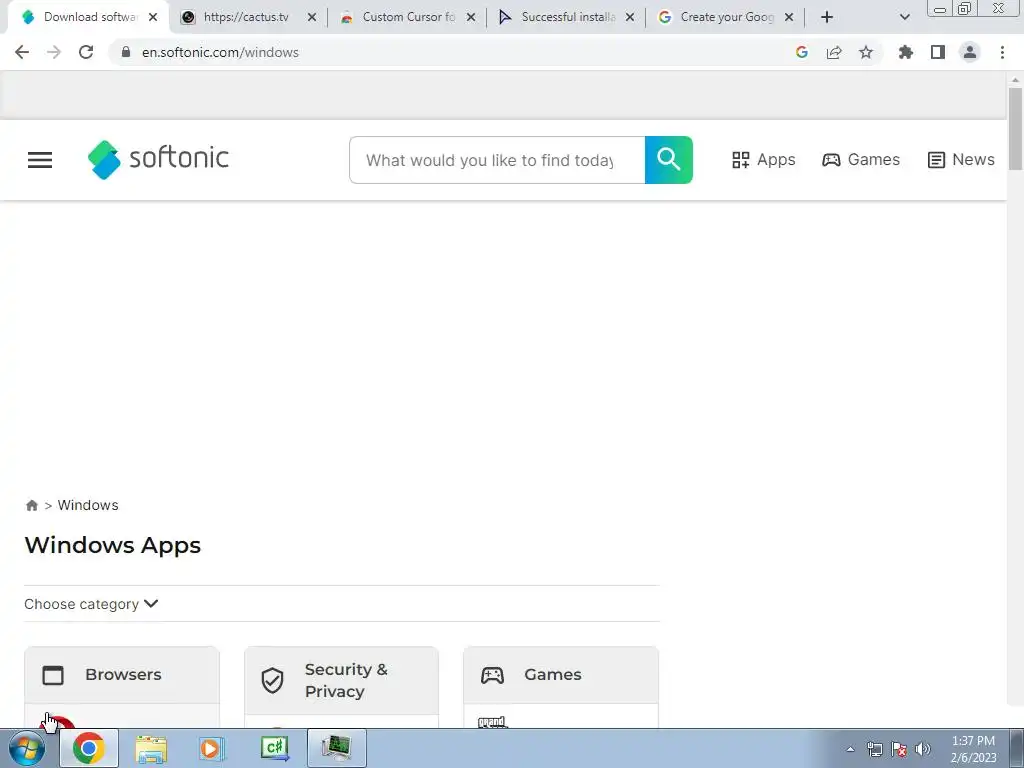
Task: Click the address bar URL
Action: [220, 52]
